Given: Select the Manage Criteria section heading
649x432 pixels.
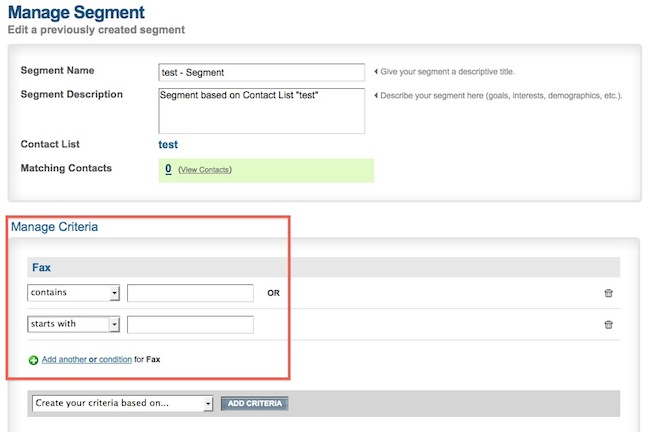Looking at the screenshot, I should (x=54, y=227).
